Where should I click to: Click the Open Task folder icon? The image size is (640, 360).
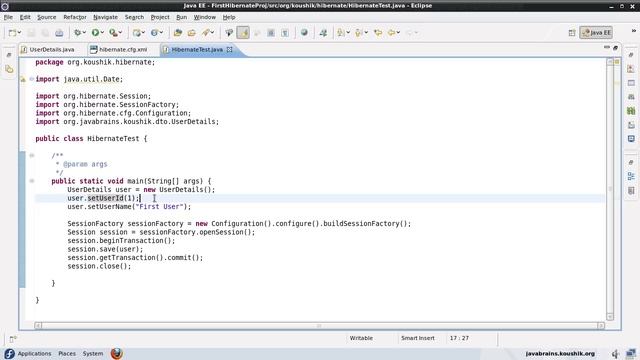(191, 33)
